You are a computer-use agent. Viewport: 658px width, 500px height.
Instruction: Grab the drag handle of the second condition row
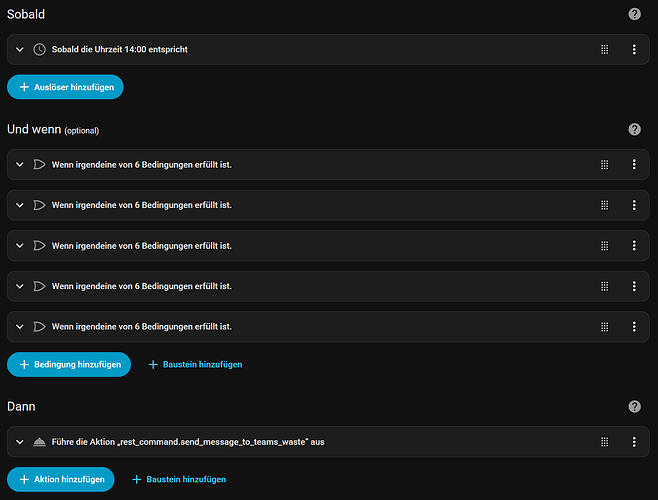coord(604,205)
